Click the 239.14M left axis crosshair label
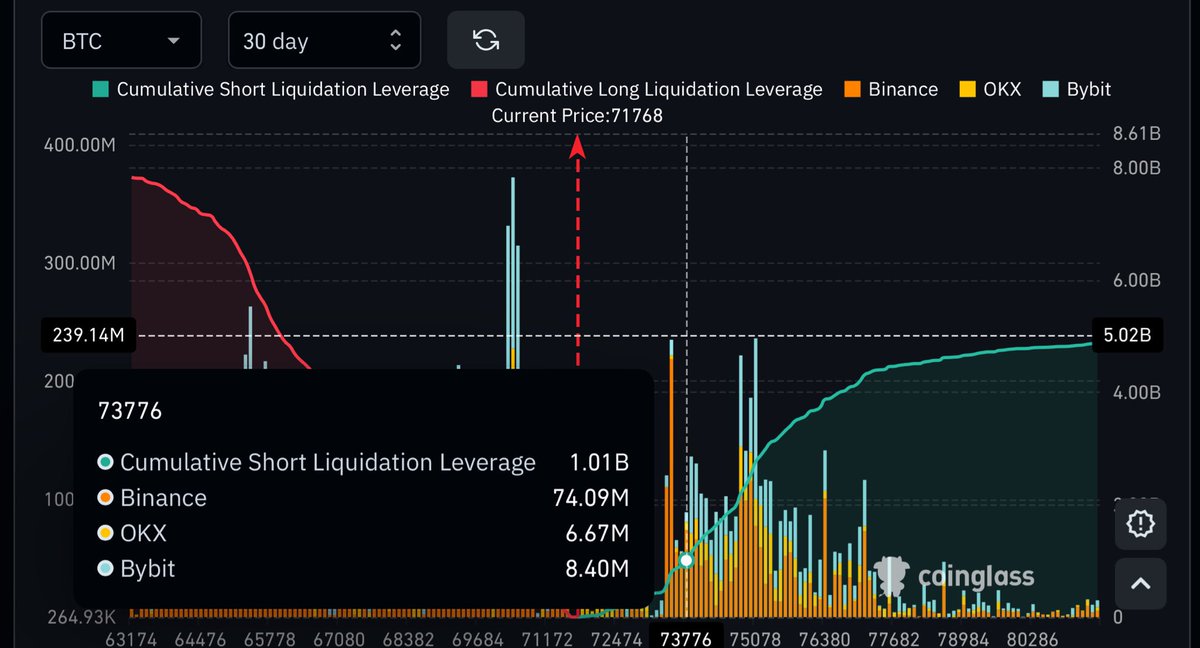The width and height of the screenshot is (1200, 648). pyautogui.click(x=85, y=335)
